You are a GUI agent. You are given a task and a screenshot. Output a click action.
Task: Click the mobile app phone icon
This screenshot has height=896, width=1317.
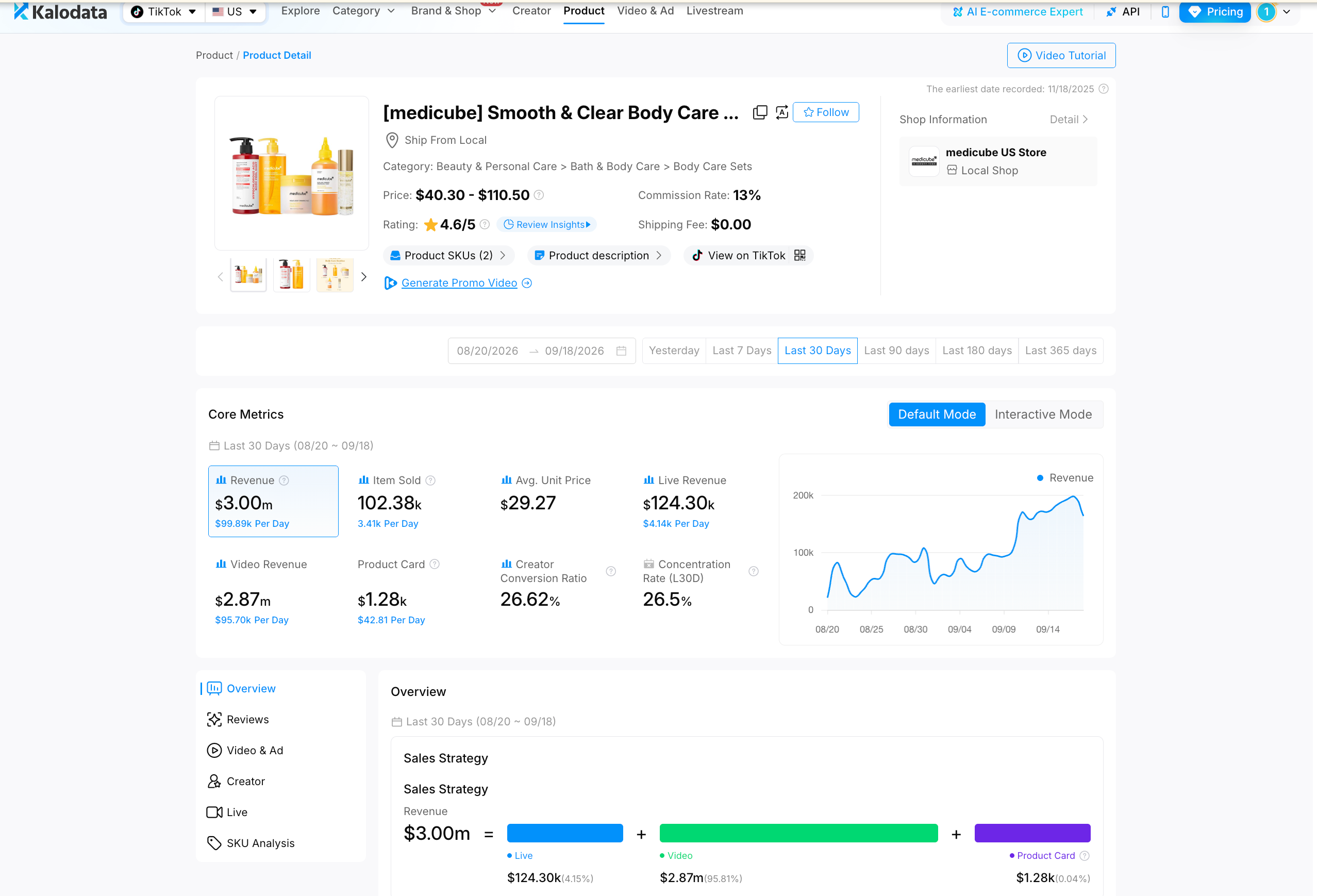1165,11
